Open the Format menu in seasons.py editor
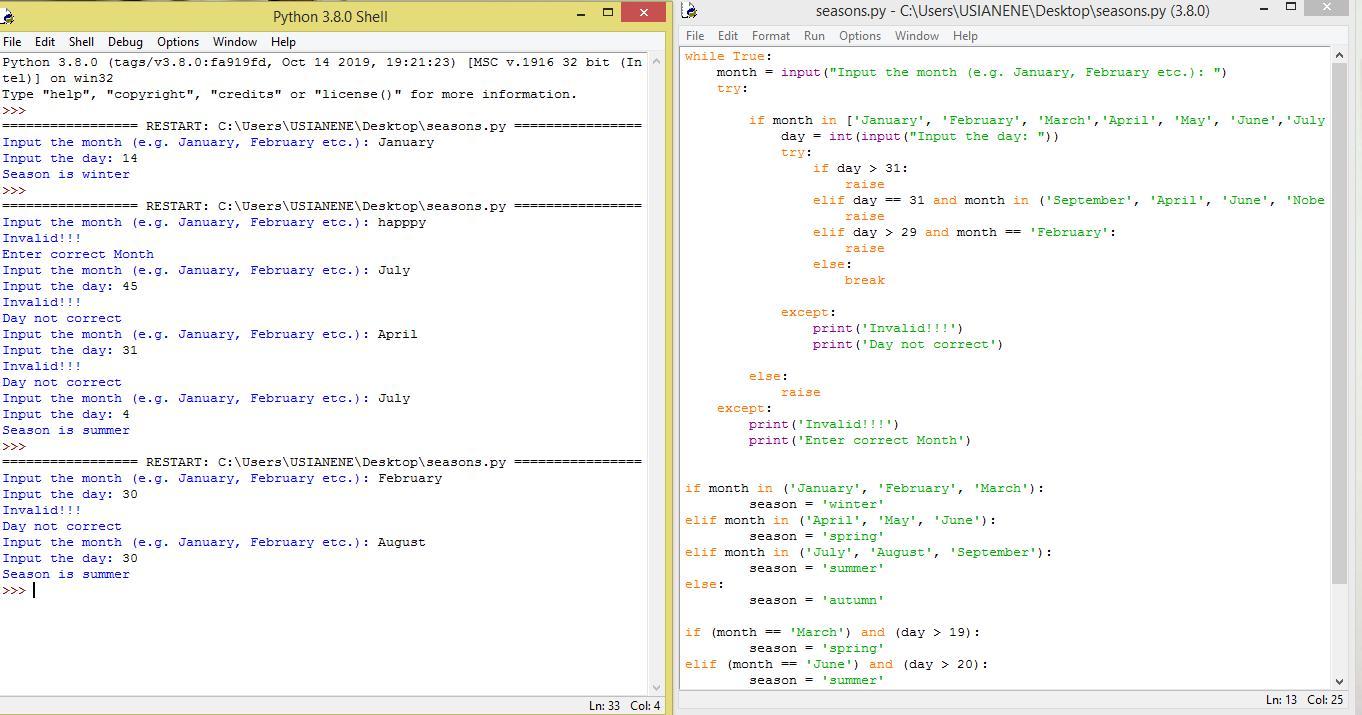This screenshot has height=715, width=1362. click(770, 36)
